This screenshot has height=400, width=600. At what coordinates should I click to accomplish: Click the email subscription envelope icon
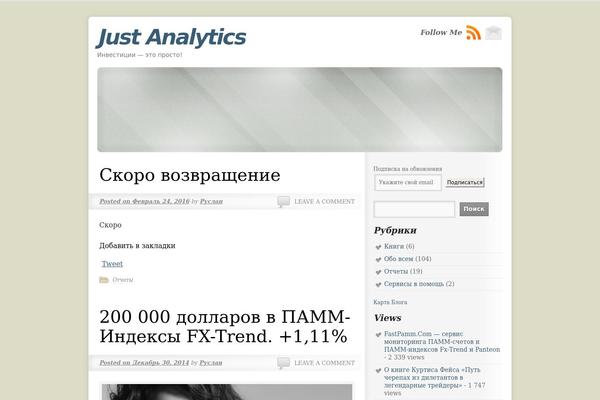point(494,33)
